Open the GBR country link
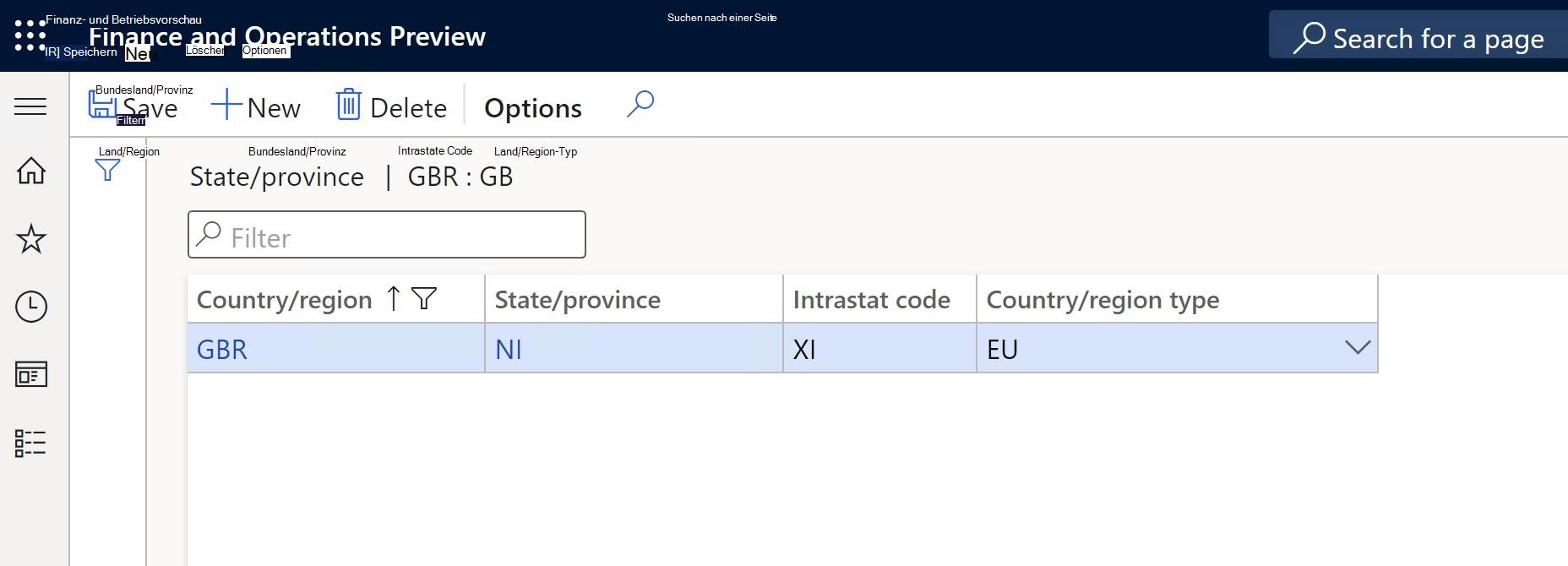1568x566 pixels. 221,349
